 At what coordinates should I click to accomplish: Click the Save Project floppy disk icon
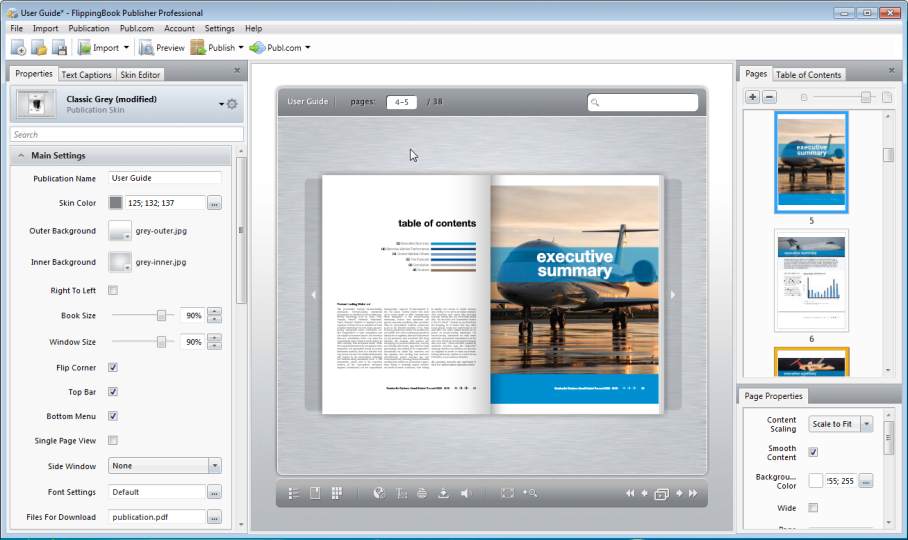point(59,48)
